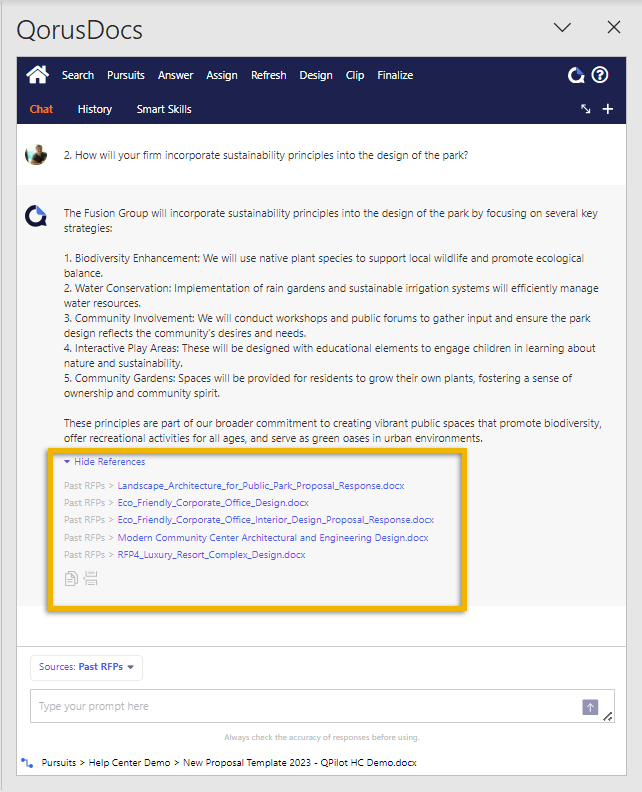Image resolution: width=642 pixels, height=792 pixels.
Task: Click the Home icon in navigation bar
Action: coord(37,75)
